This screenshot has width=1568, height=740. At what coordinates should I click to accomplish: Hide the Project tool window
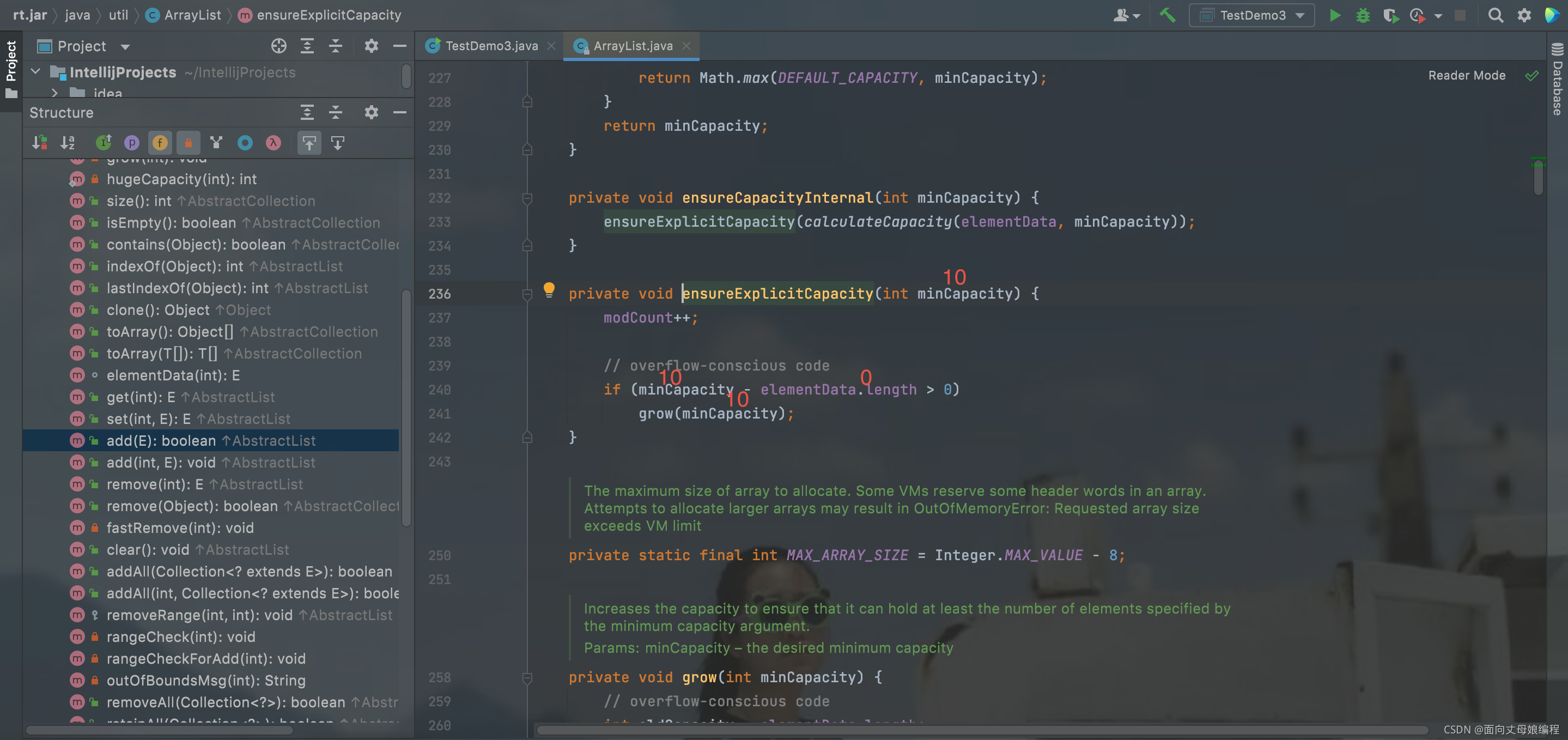click(x=400, y=46)
